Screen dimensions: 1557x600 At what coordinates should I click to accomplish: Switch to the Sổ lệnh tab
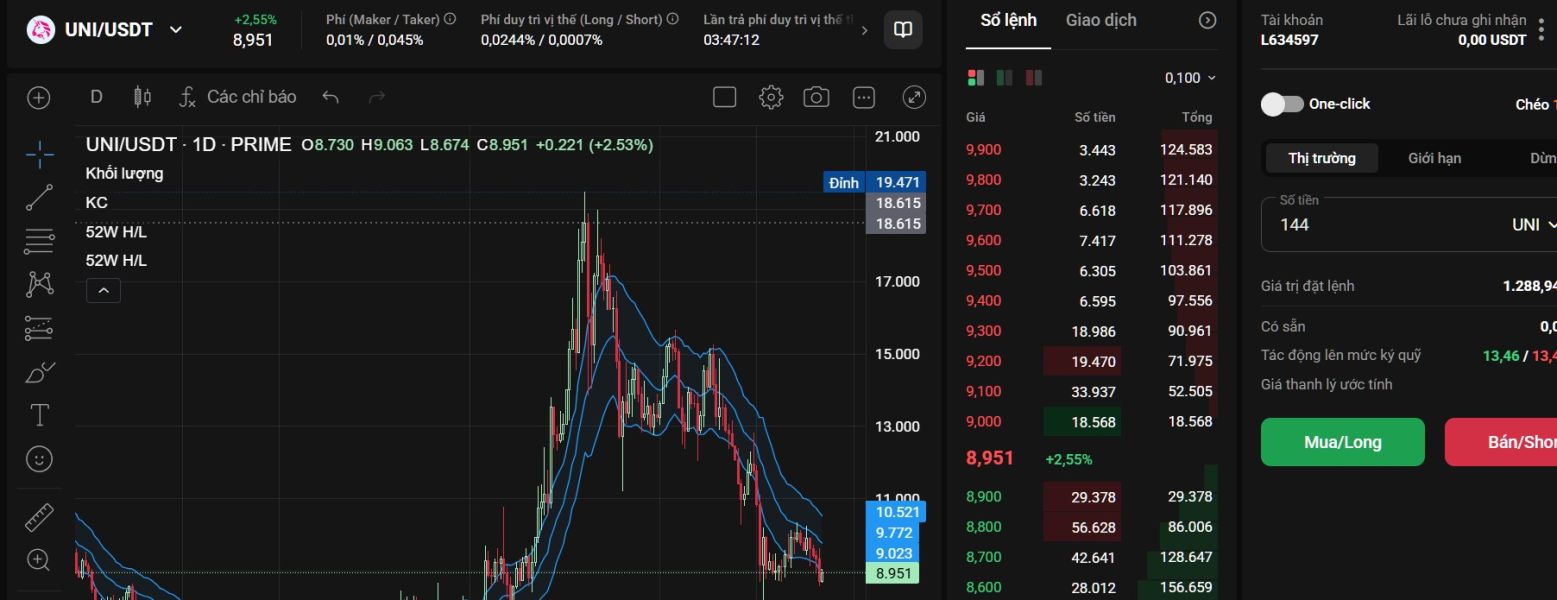[x=1008, y=20]
